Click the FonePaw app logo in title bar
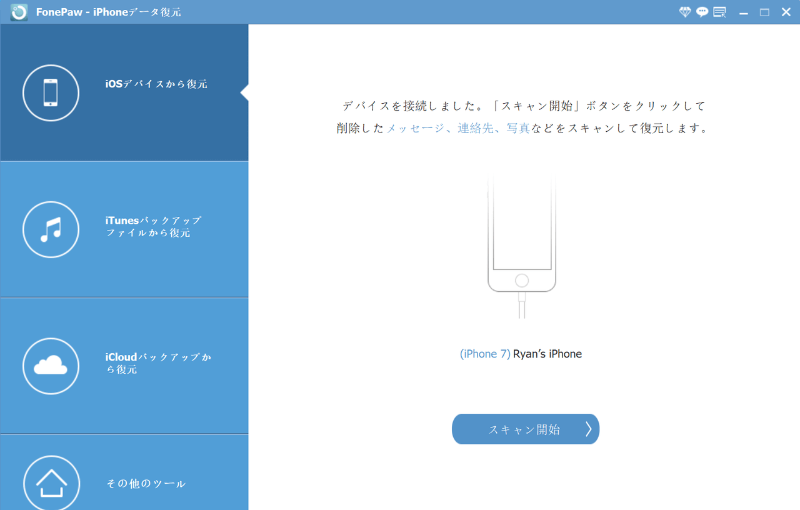The height and width of the screenshot is (510, 800). click(19, 12)
